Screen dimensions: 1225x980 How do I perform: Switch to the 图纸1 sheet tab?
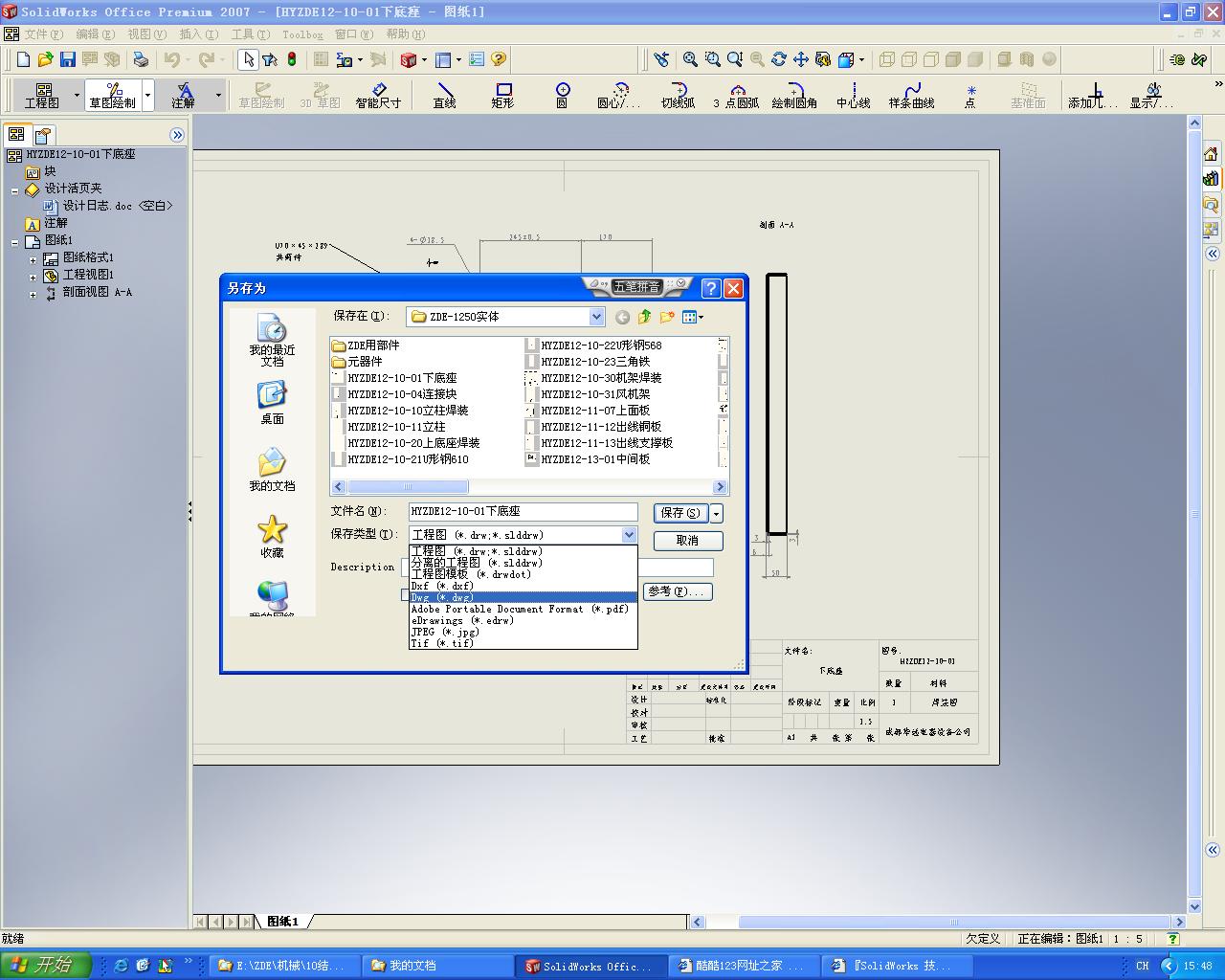point(282,922)
